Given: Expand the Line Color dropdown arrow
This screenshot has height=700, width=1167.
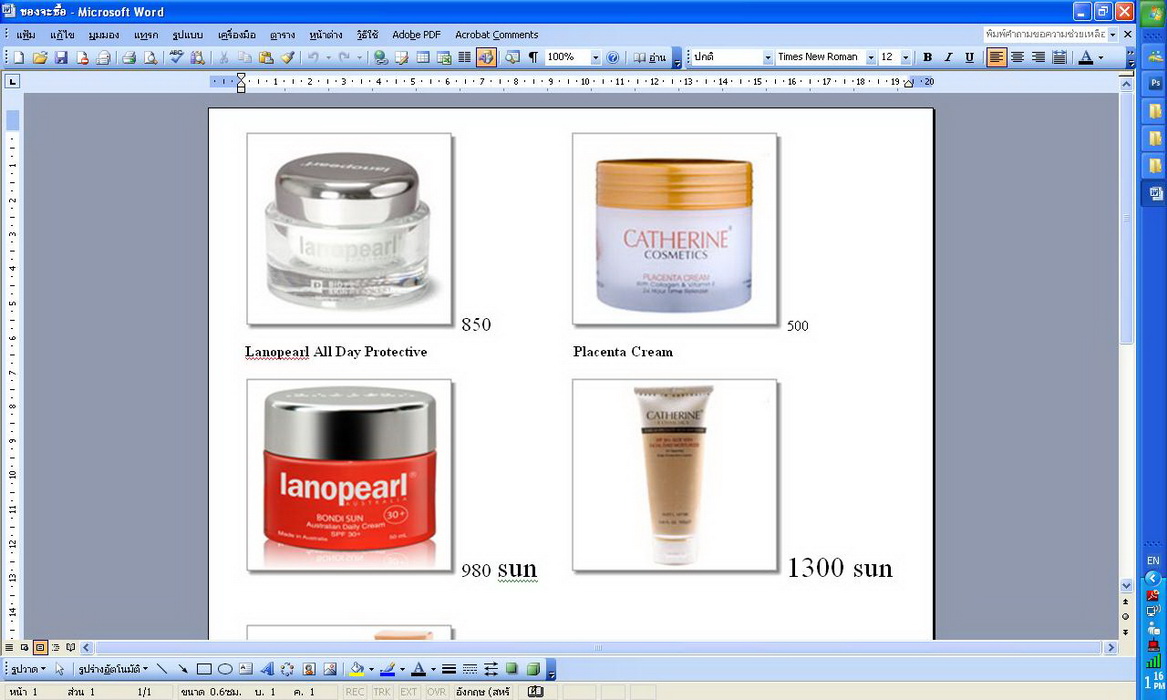Looking at the screenshot, I should click(x=403, y=670).
